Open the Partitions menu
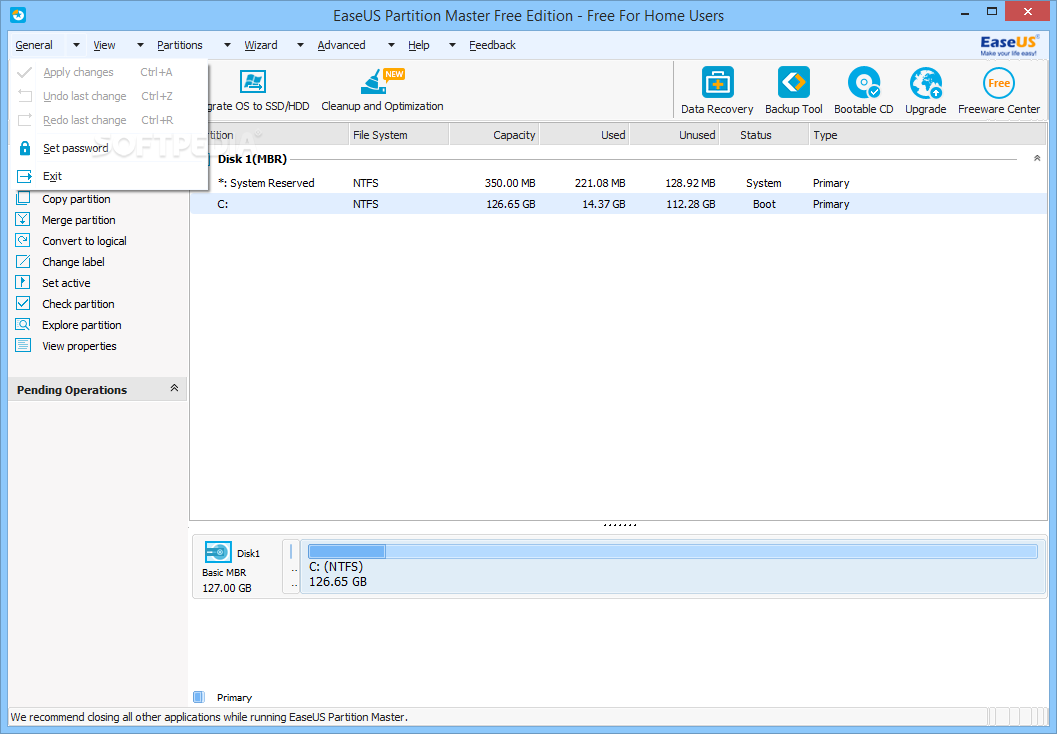The height and width of the screenshot is (734, 1057). 180,45
